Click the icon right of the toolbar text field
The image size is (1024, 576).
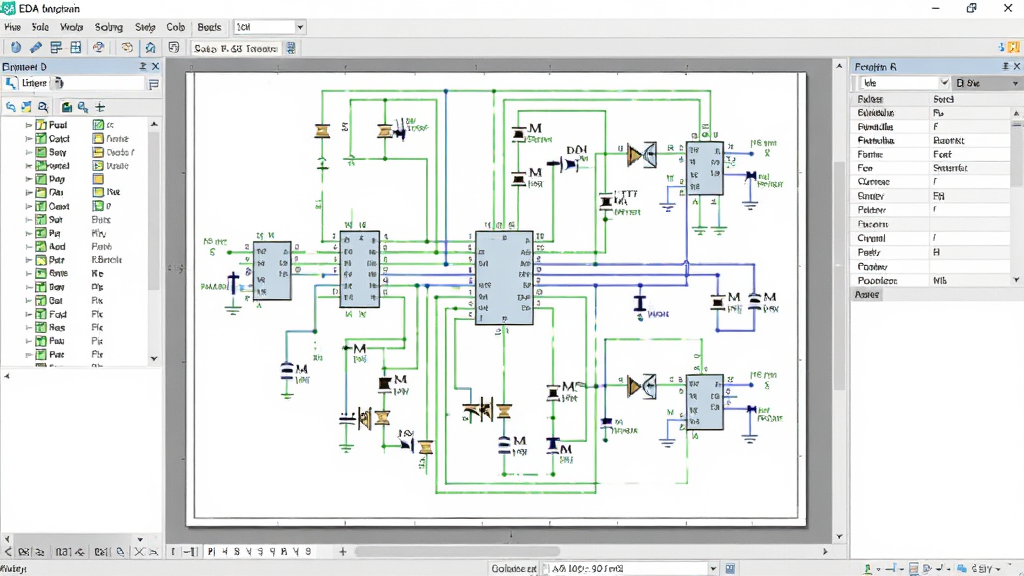(x=291, y=48)
